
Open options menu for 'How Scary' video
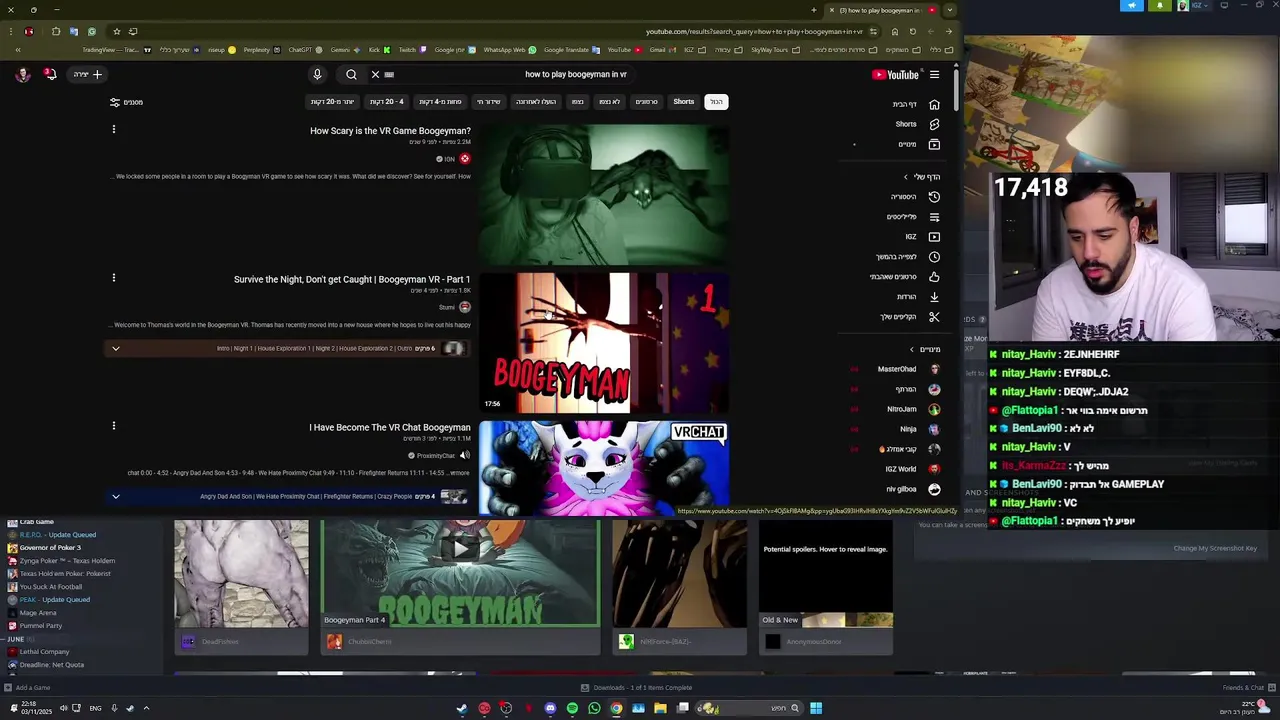tap(114, 129)
